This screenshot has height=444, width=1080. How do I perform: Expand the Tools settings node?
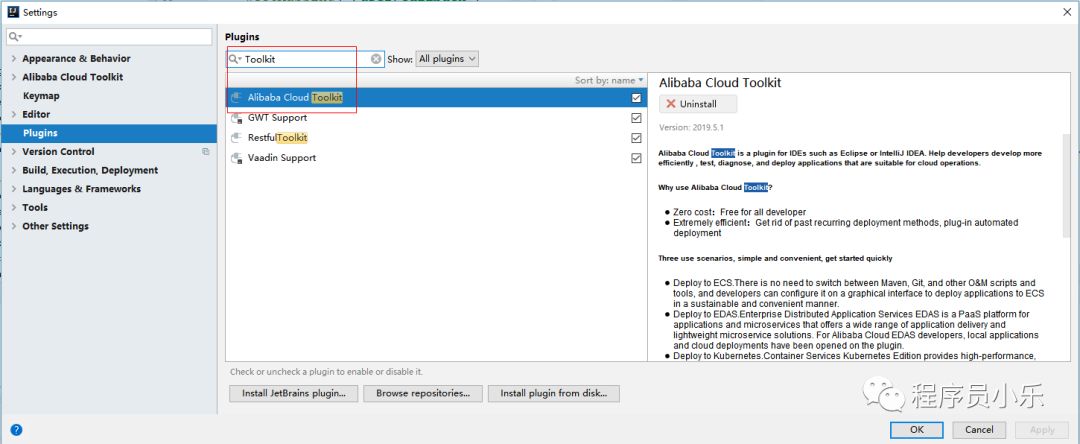pos(14,207)
